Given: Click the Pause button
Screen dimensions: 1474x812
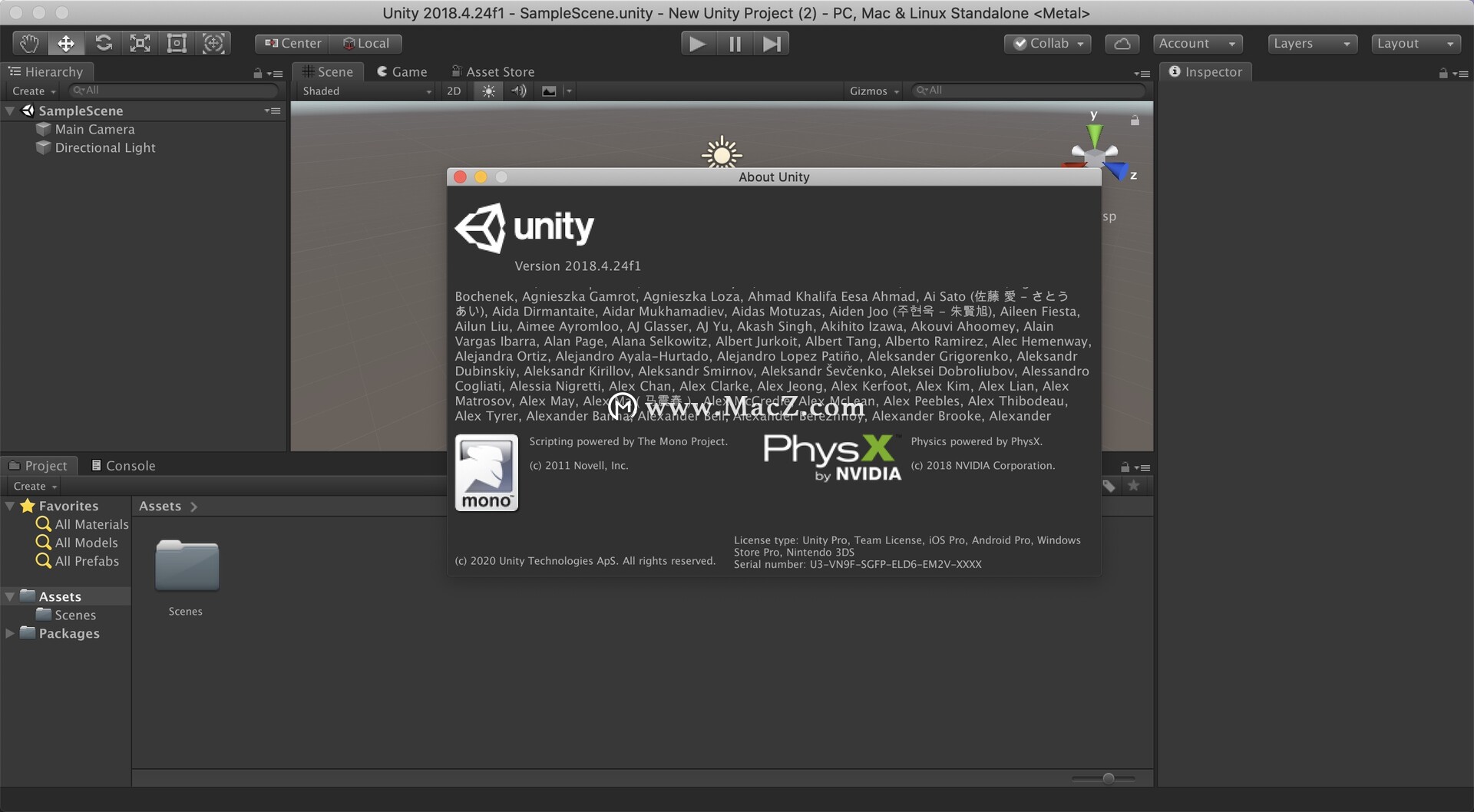Looking at the screenshot, I should pyautogui.click(x=735, y=44).
